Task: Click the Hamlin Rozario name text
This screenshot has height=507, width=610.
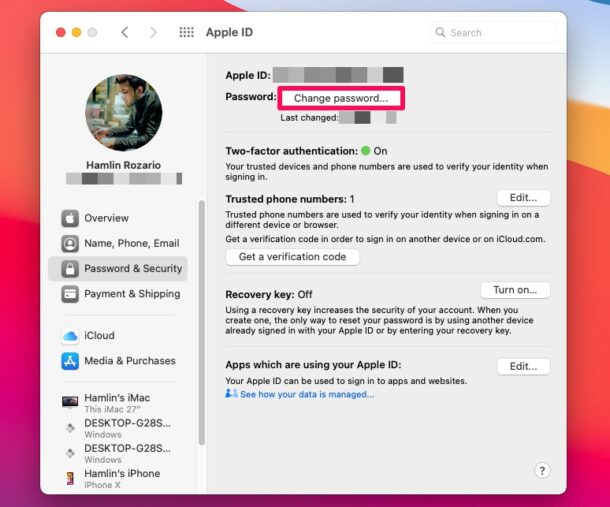Action: tap(123, 165)
